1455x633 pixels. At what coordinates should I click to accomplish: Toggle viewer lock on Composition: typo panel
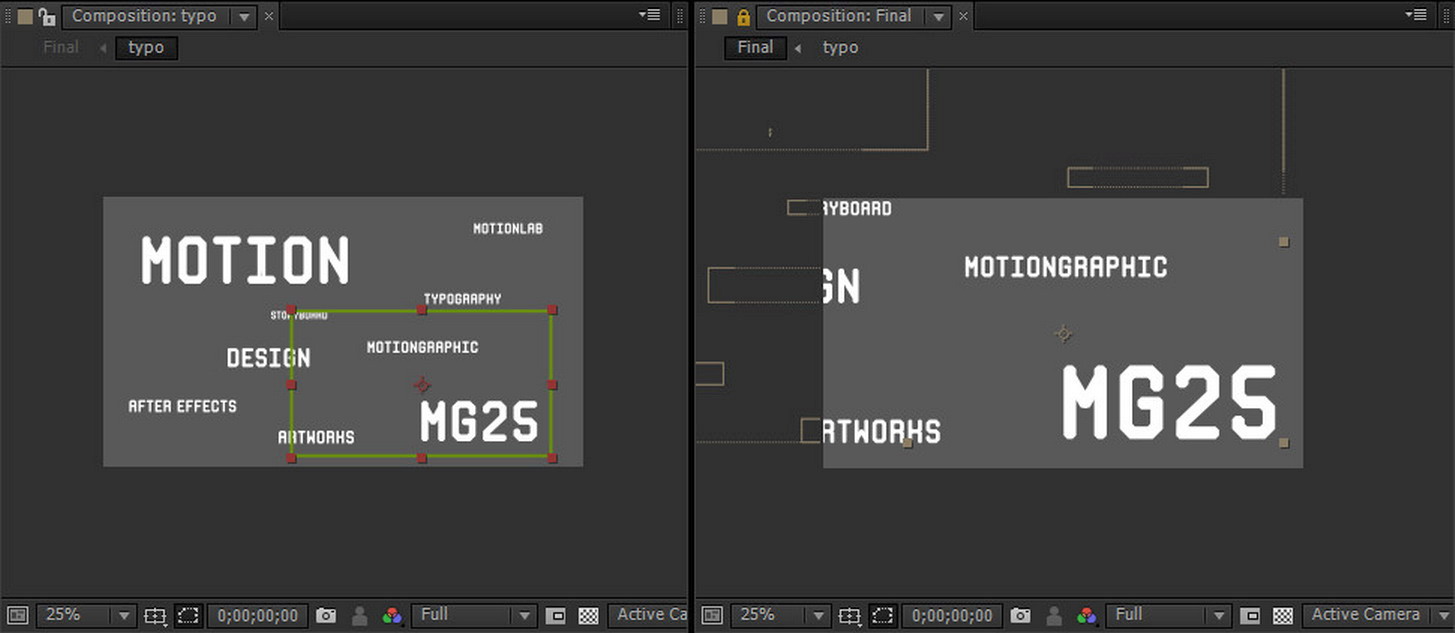coord(46,16)
